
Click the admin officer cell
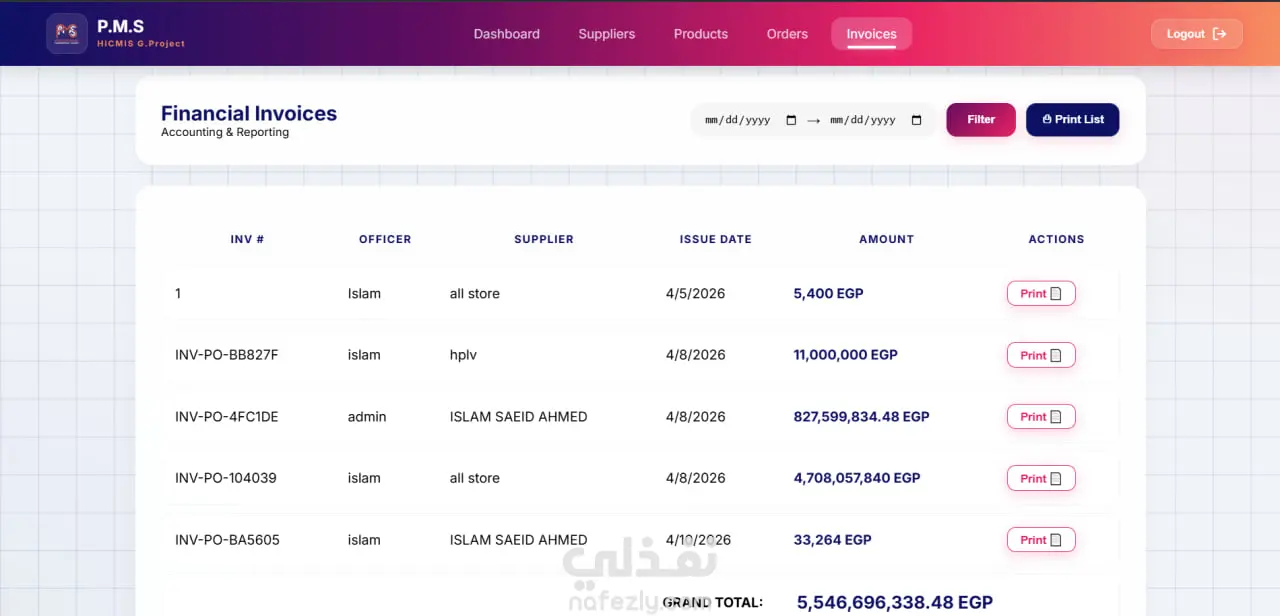(367, 417)
